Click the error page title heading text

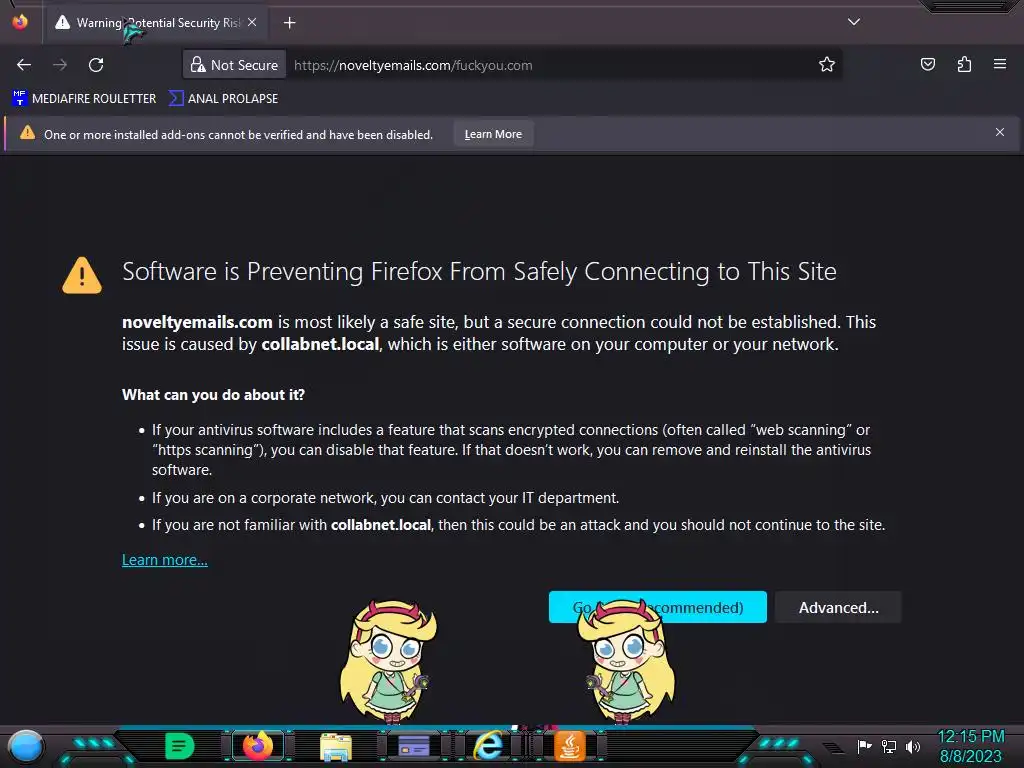pyautogui.click(x=479, y=272)
